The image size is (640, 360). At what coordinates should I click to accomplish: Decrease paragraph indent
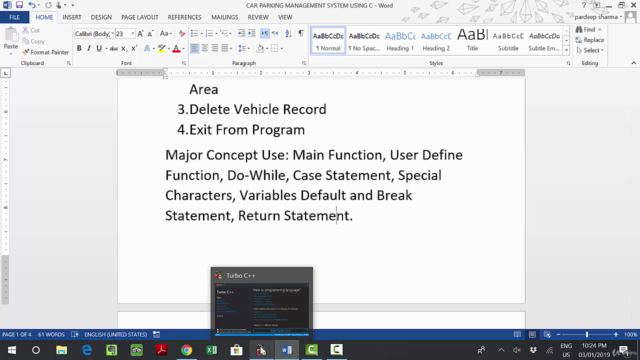pos(242,33)
